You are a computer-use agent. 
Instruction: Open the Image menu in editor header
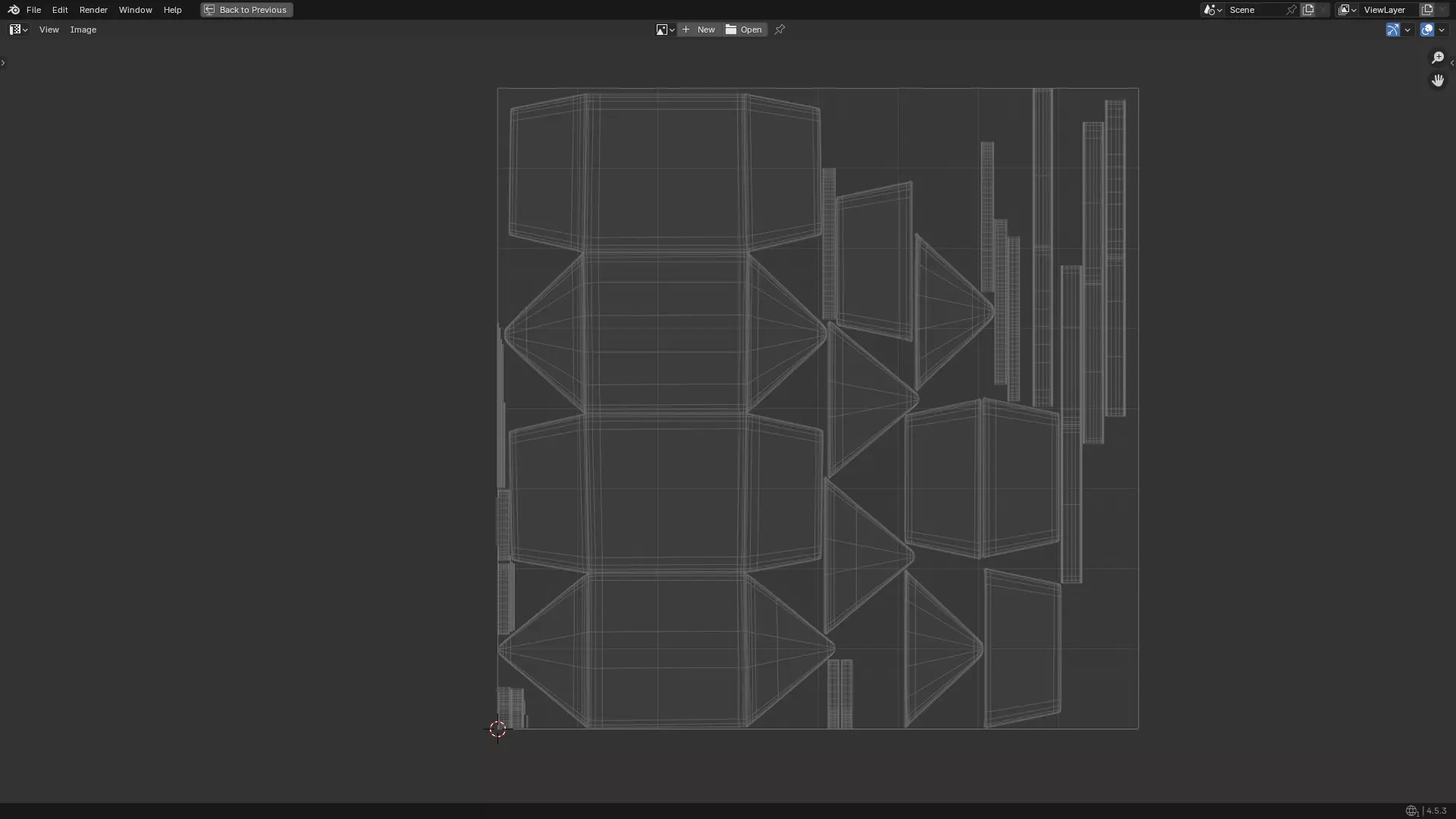coord(83,30)
